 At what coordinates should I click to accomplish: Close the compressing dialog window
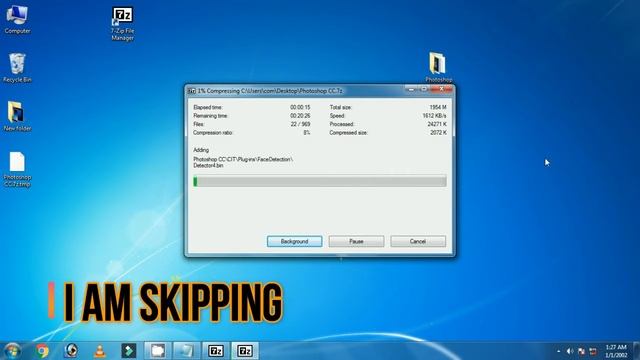coord(442,89)
